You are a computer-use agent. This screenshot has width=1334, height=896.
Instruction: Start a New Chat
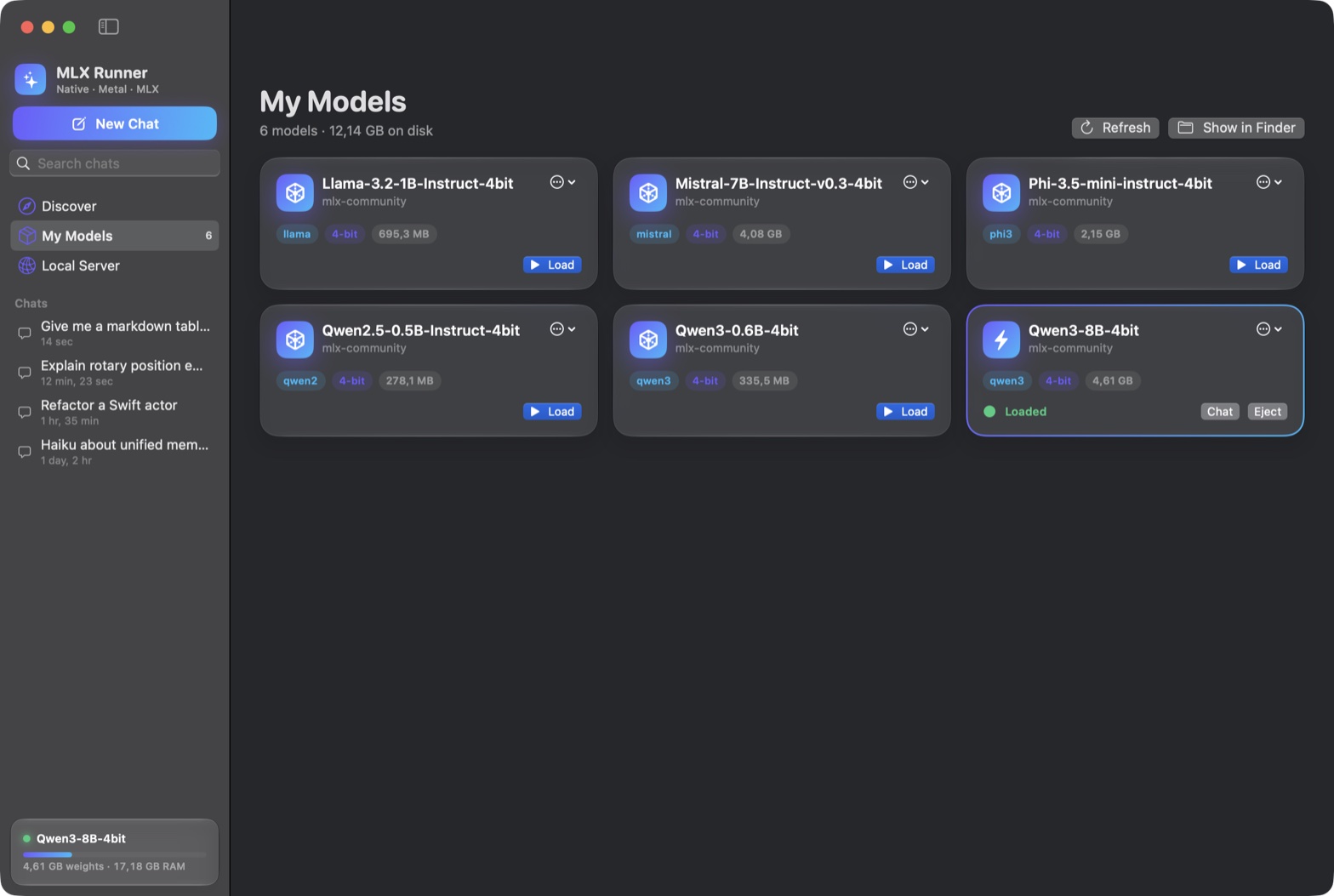click(115, 123)
